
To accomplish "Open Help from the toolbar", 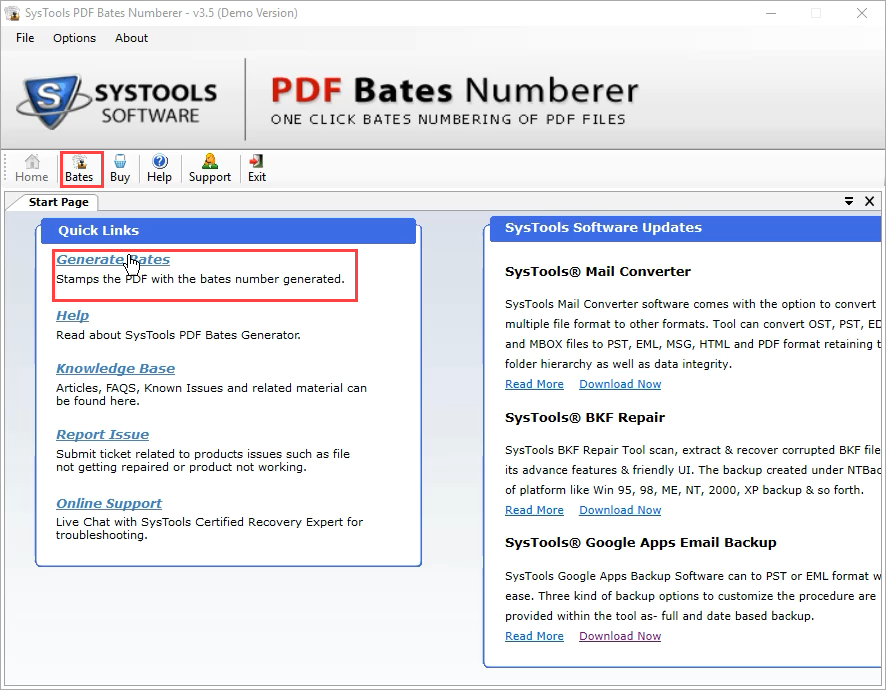I will (159, 168).
